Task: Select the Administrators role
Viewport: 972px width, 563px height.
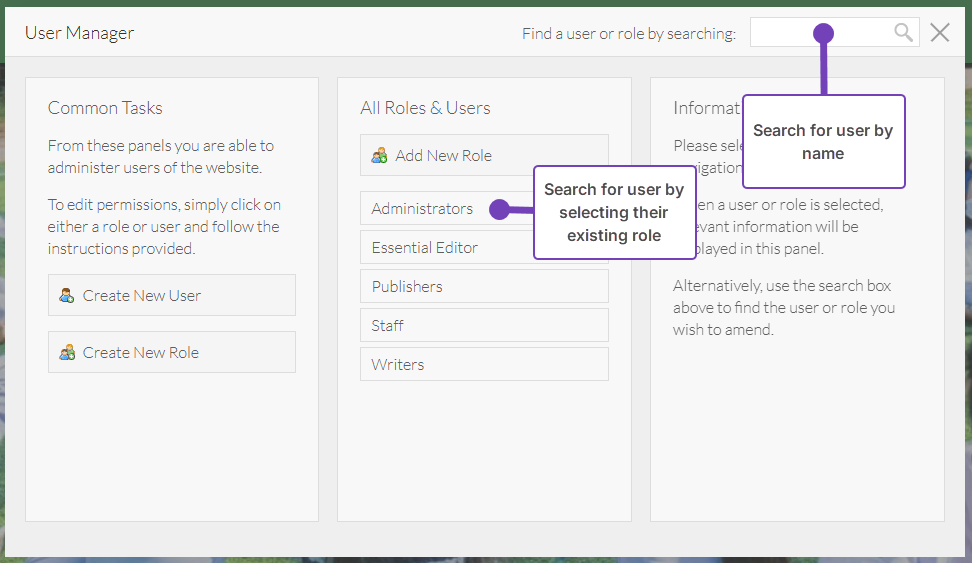Action: tap(423, 209)
